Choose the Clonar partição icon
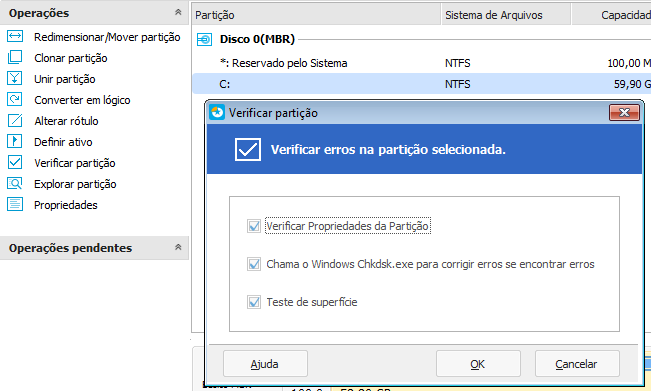The height and width of the screenshot is (391, 651). (15, 57)
